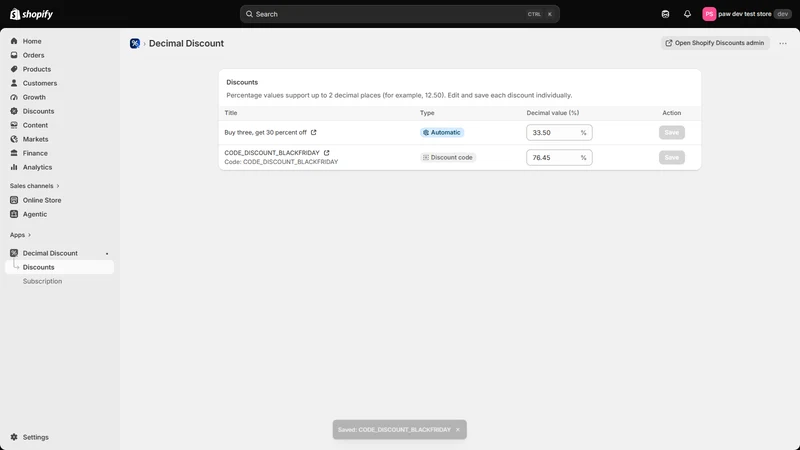800x450 pixels.
Task: Open Customers page
Action: 59,83
